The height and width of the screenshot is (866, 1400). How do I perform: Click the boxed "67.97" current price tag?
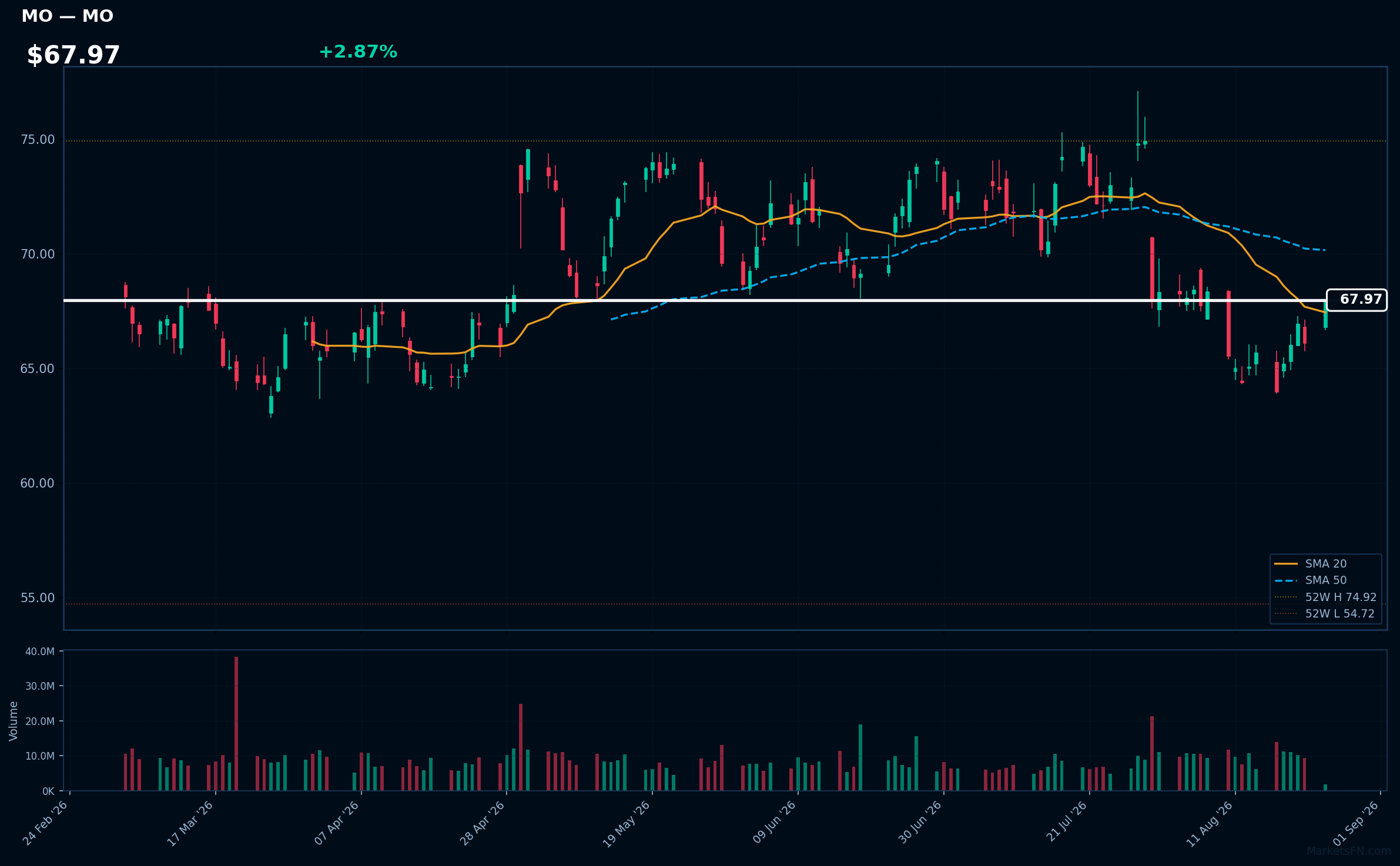point(1357,300)
